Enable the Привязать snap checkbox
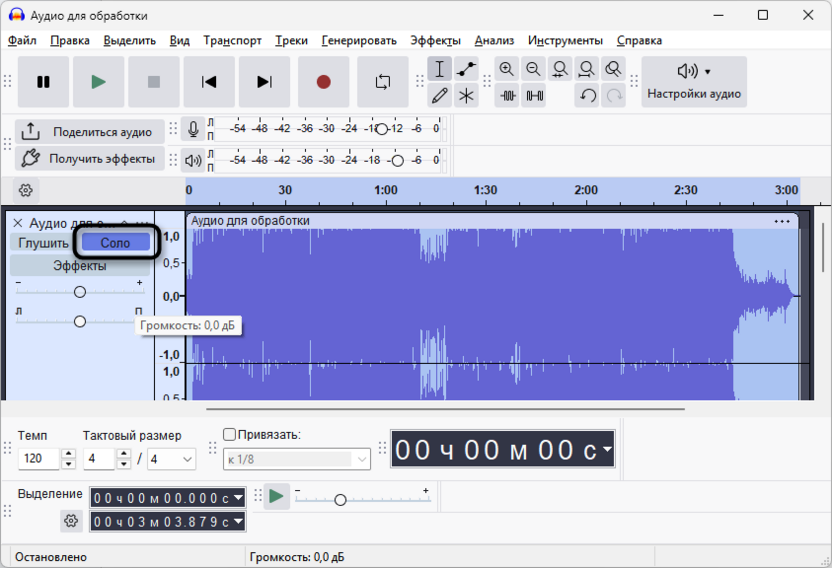 (230, 435)
